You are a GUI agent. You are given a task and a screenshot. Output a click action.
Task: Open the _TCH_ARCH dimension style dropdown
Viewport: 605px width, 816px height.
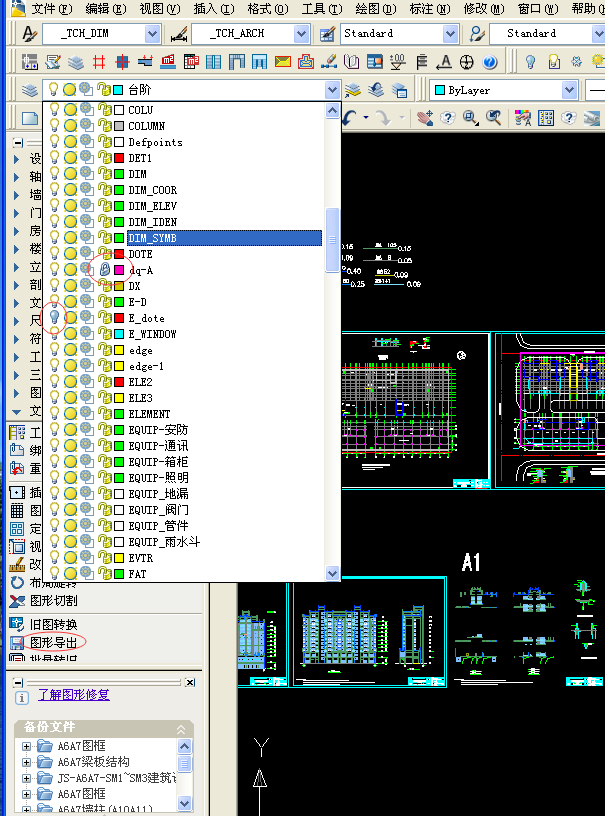(x=301, y=34)
